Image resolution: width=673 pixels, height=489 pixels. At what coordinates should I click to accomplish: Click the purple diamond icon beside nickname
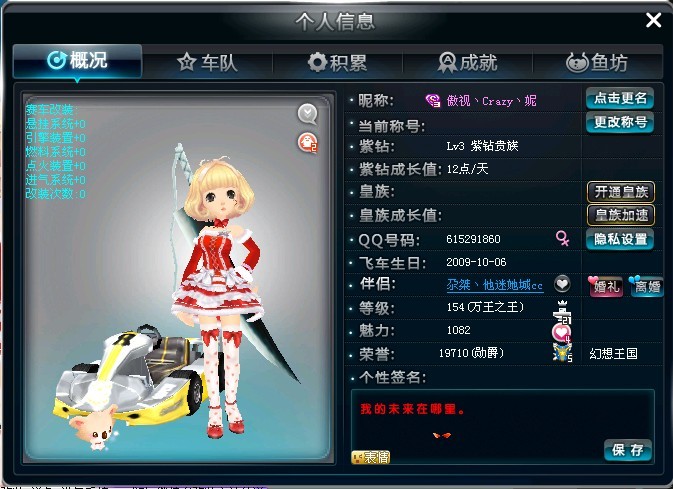pos(433,101)
